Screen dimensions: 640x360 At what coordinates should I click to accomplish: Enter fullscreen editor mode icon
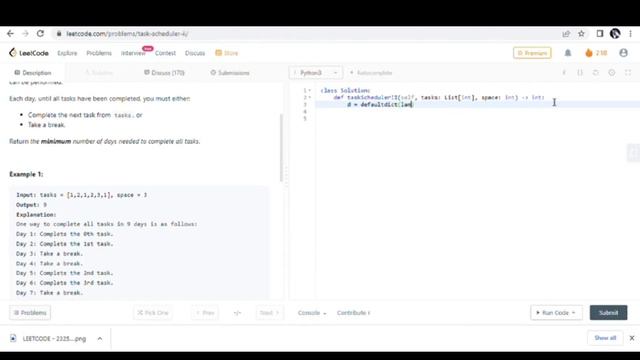point(628,73)
